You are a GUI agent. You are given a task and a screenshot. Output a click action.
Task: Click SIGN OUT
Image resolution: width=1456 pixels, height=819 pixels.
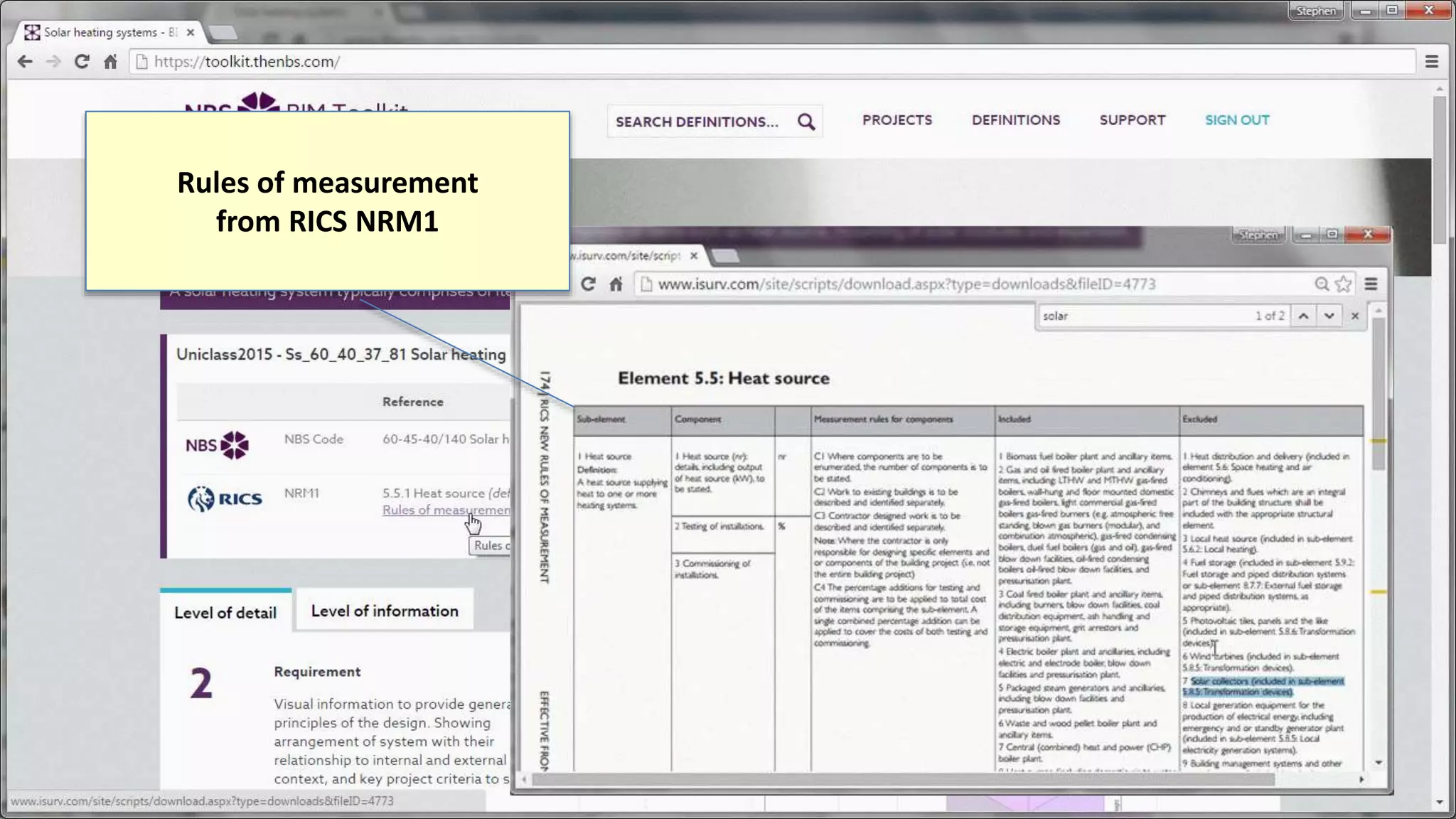[1237, 120]
